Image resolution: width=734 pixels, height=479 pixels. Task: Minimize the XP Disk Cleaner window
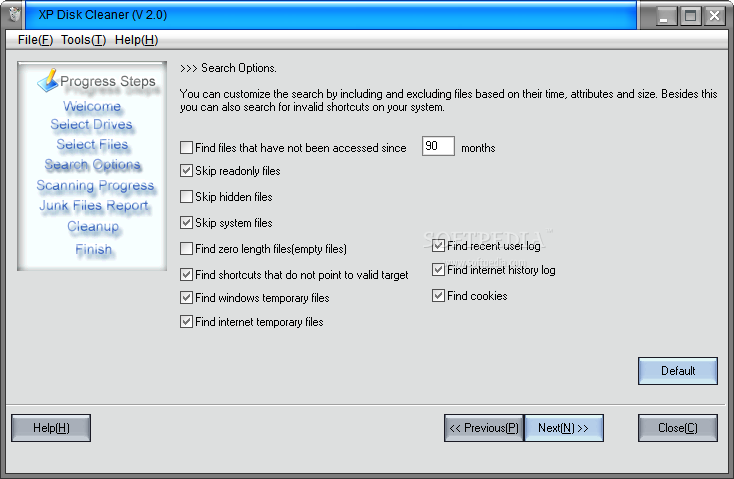point(665,15)
